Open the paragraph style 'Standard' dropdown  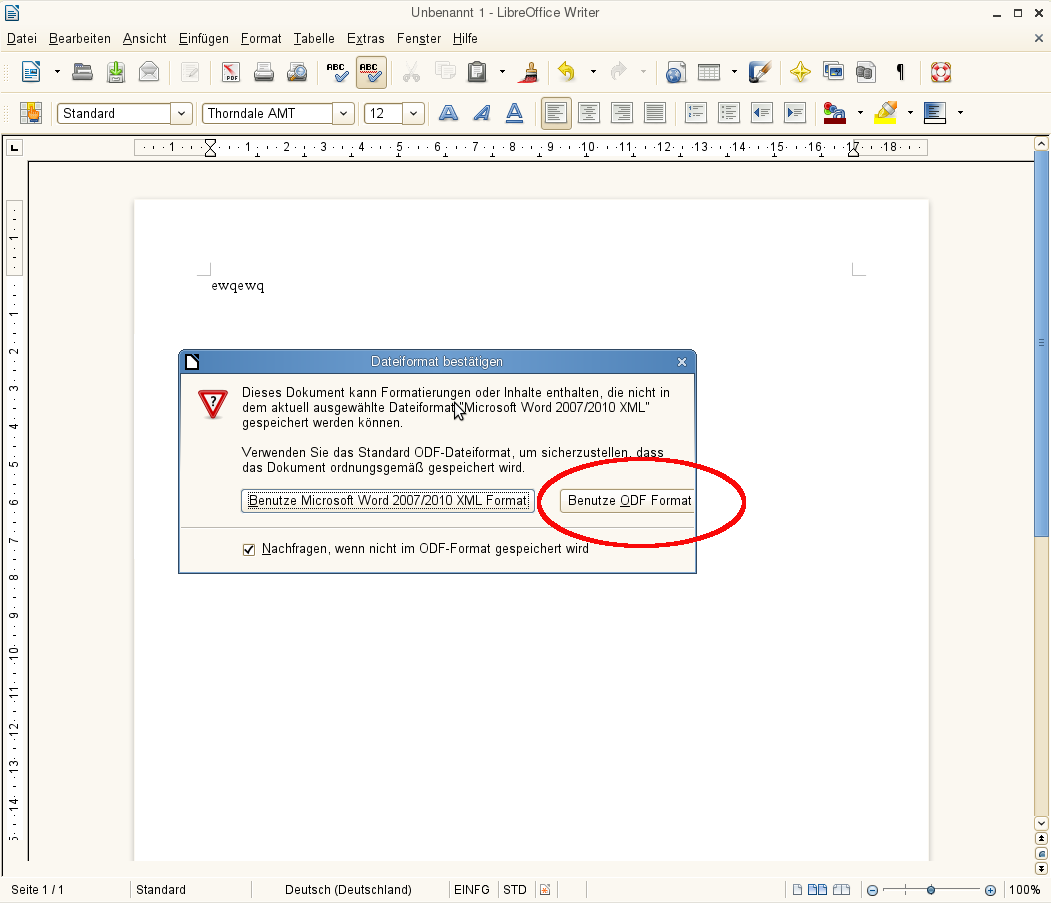[x=181, y=113]
